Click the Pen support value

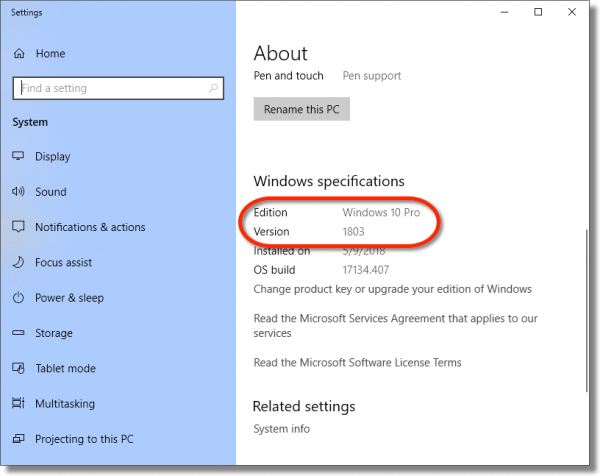pos(372,76)
